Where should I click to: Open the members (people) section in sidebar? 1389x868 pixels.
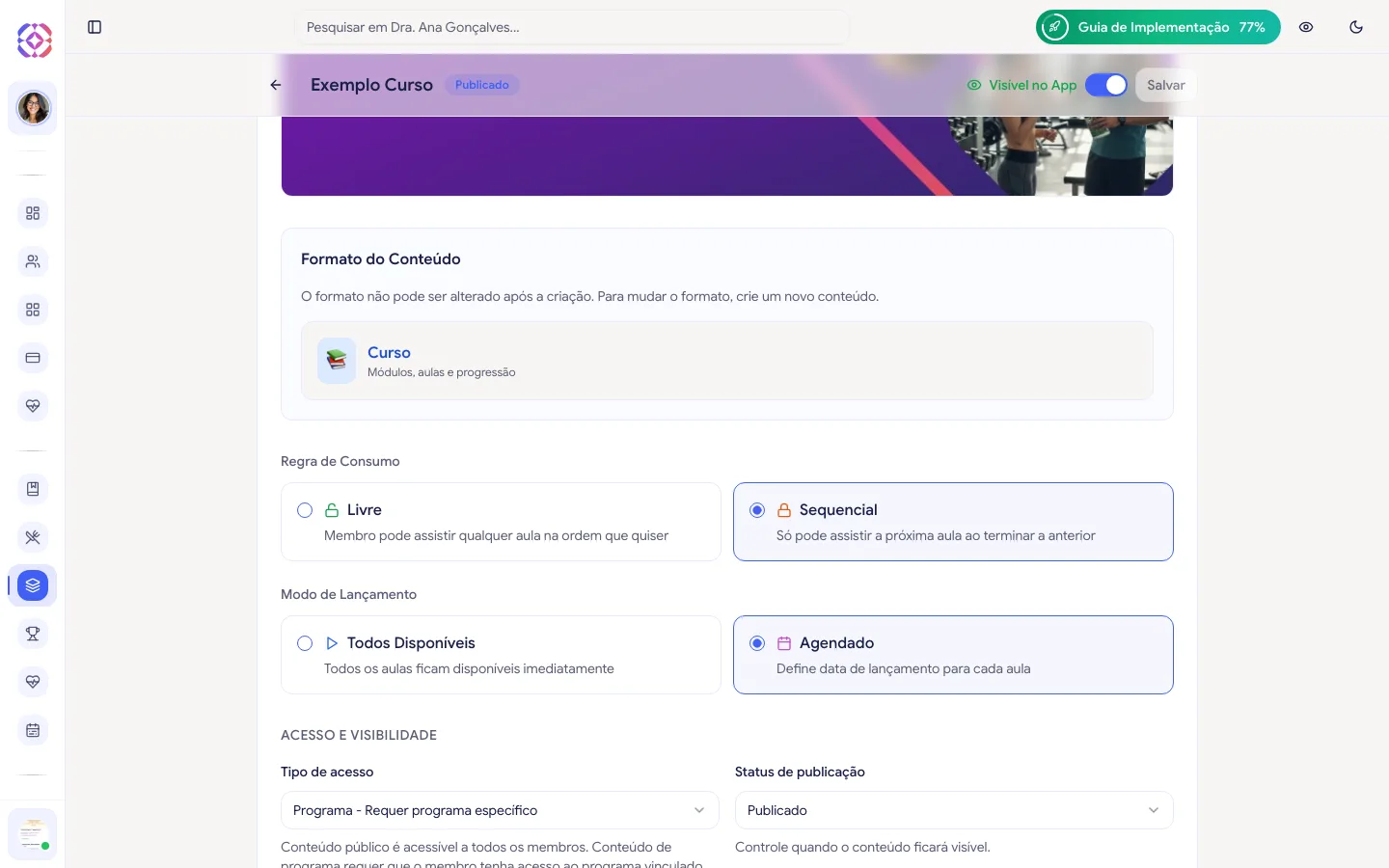point(33,261)
